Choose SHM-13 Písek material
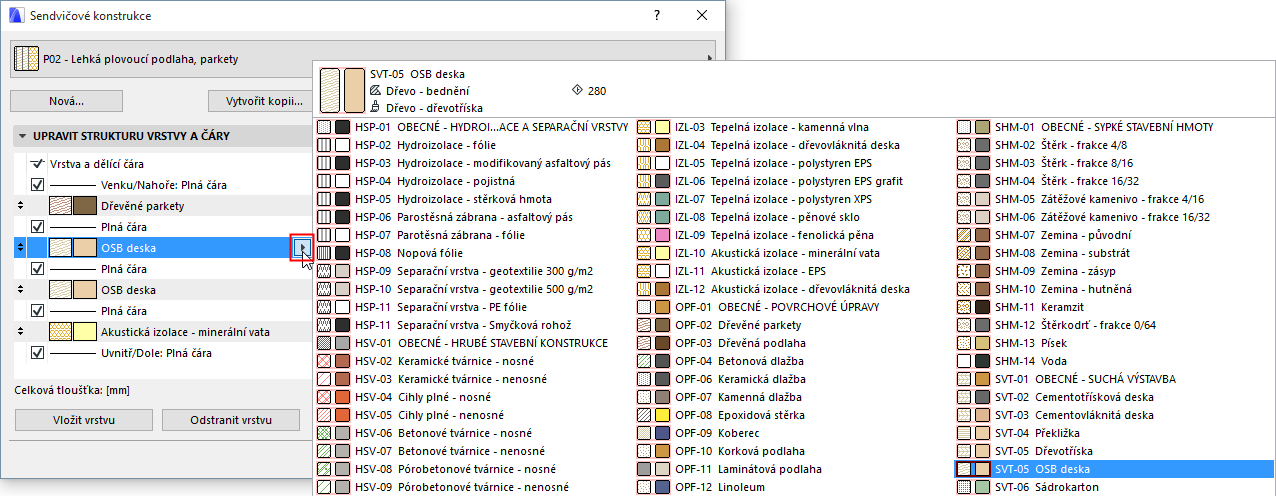The width and height of the screenshot is (1276, 496). pyautogui.click(x=1114, y=343)
